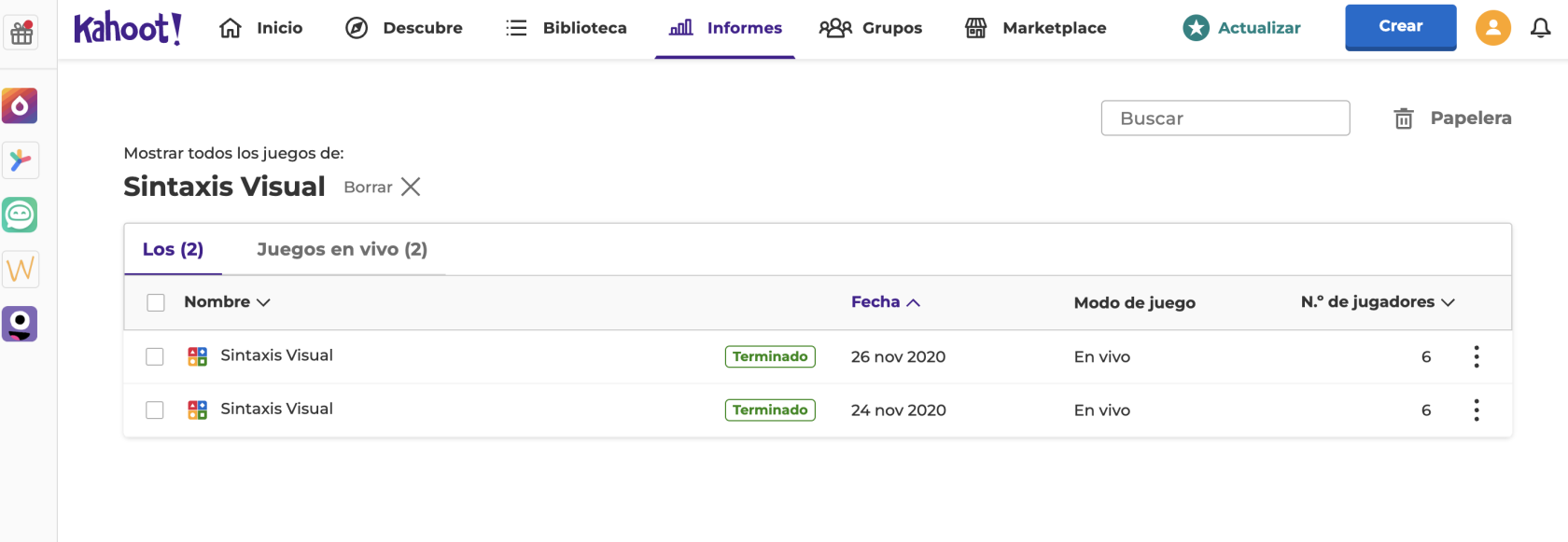Click the Modo de juego column header
Image resolution: width=1568 pixels, height=542 pixels.
(1135, 302)
